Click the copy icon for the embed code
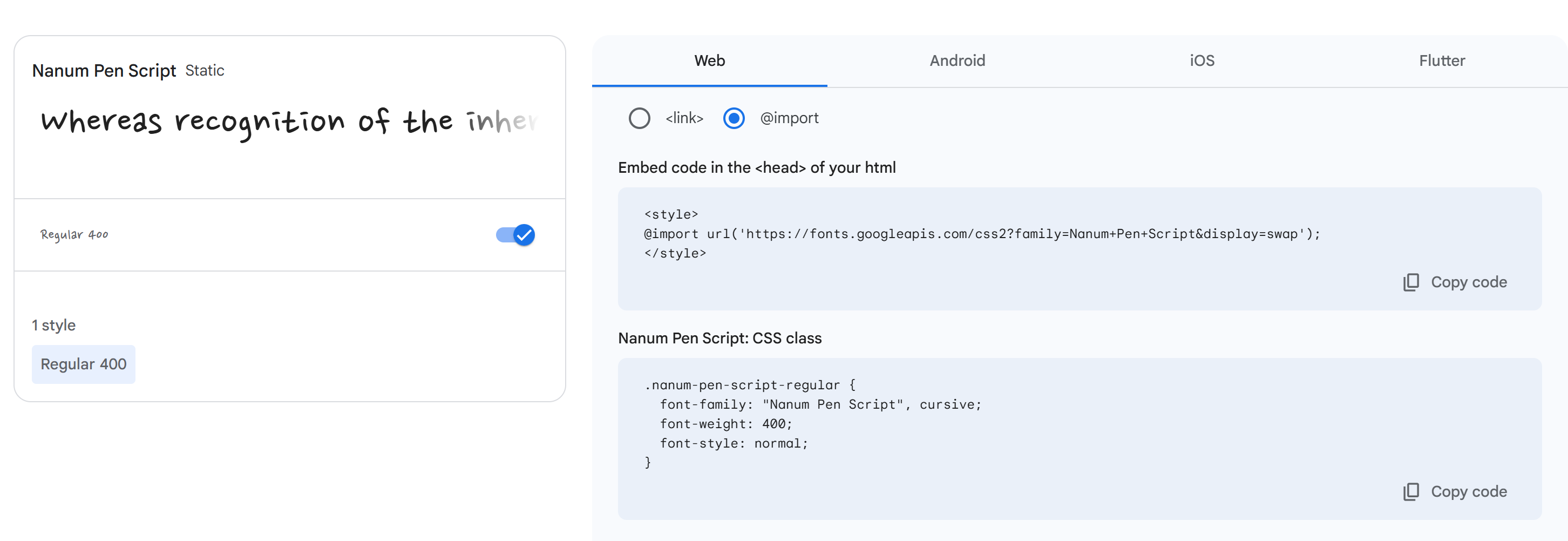The image size is (1568, 541). [x=1411, y=282]
